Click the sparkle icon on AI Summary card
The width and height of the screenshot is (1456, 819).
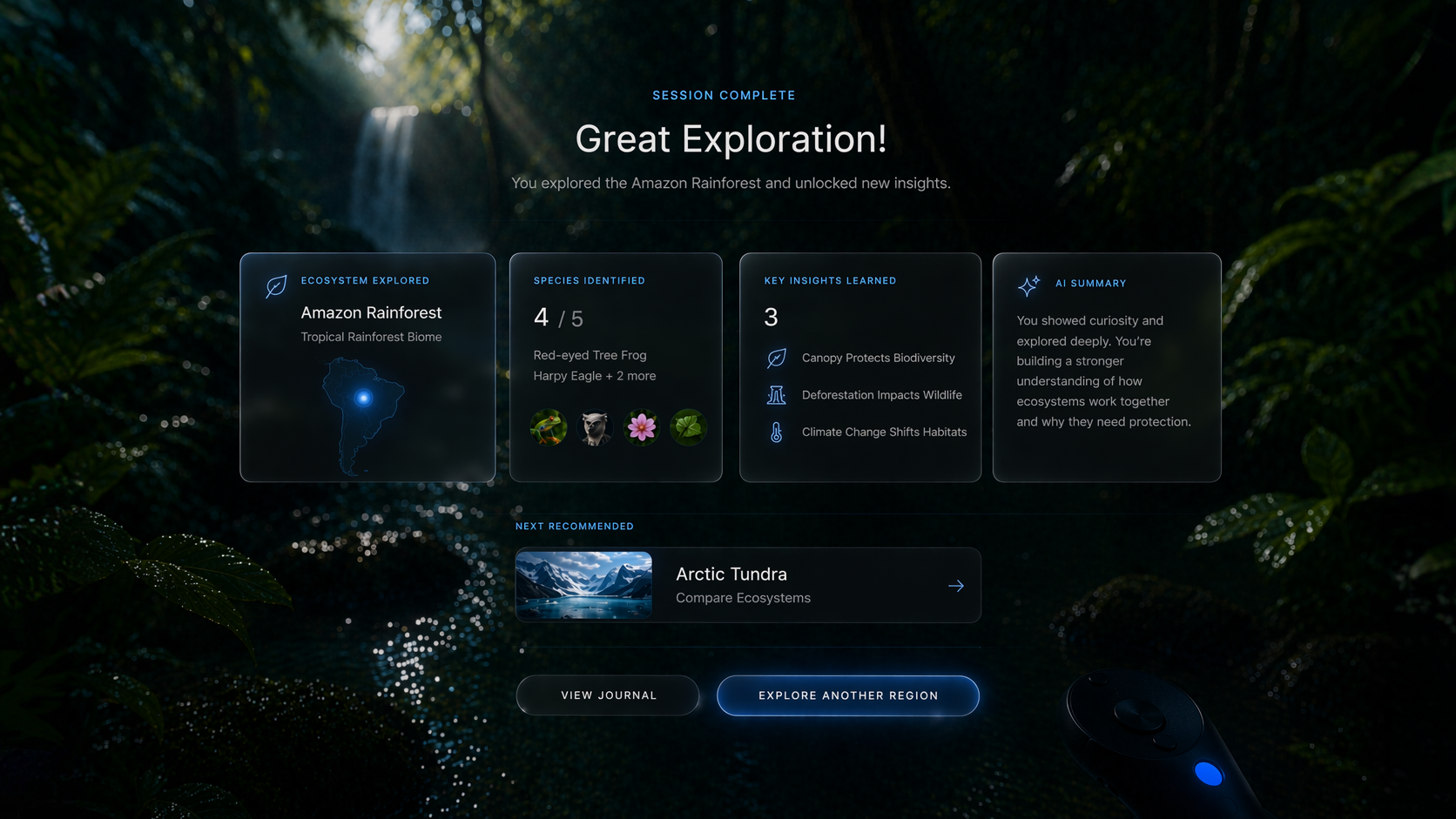(x=1028, y=285)
